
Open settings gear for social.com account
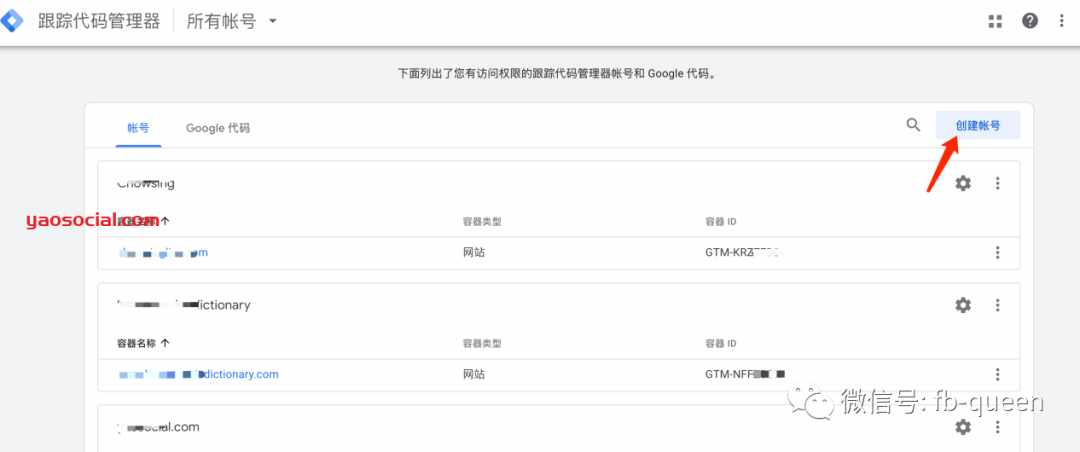click(x=963, y=427)
